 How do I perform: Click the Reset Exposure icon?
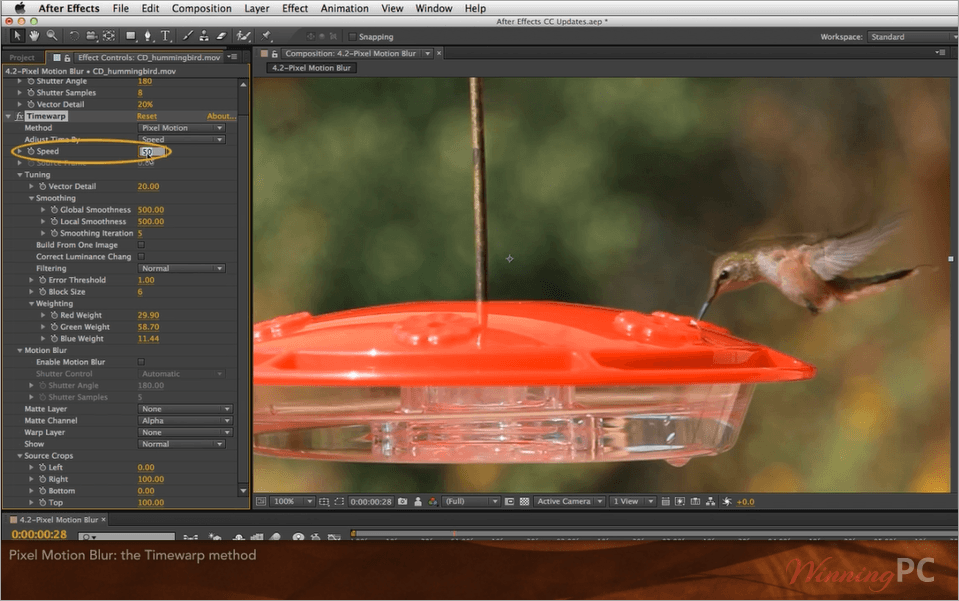[727, 501]
